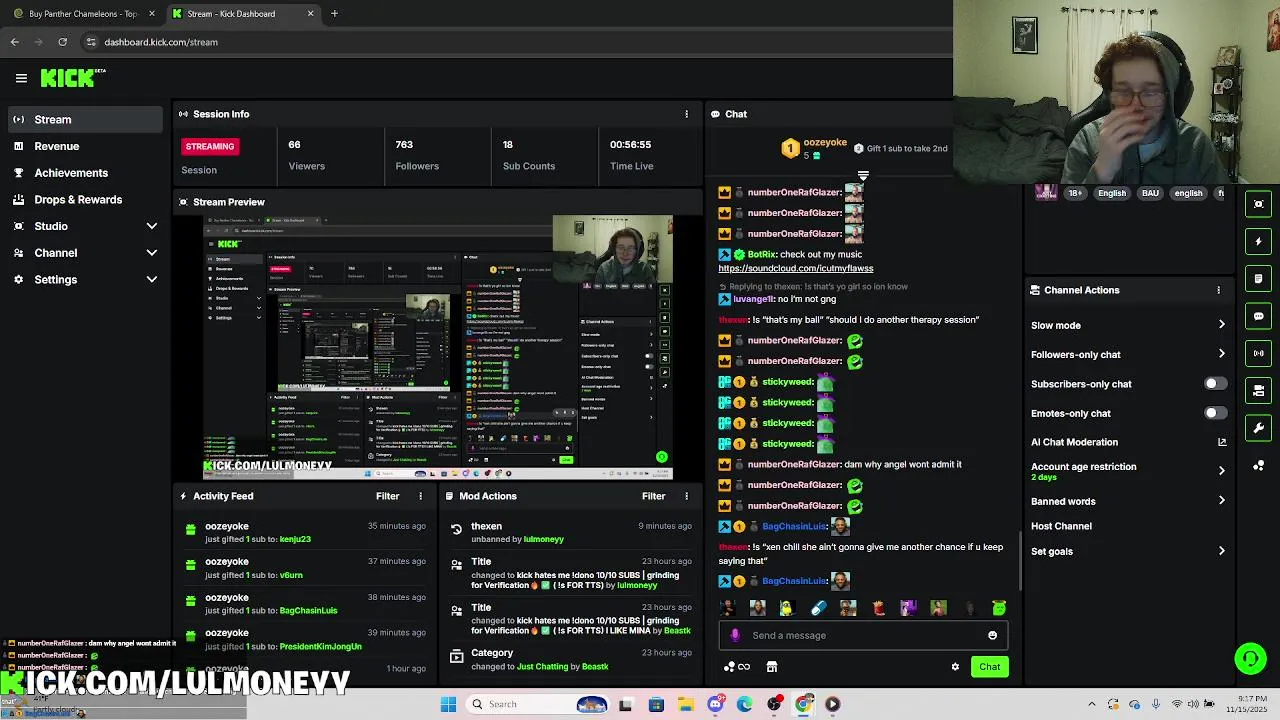Reload the page in browser toolbar
This screenshot has width=1280, height=720.
click(x=62, y=42)
